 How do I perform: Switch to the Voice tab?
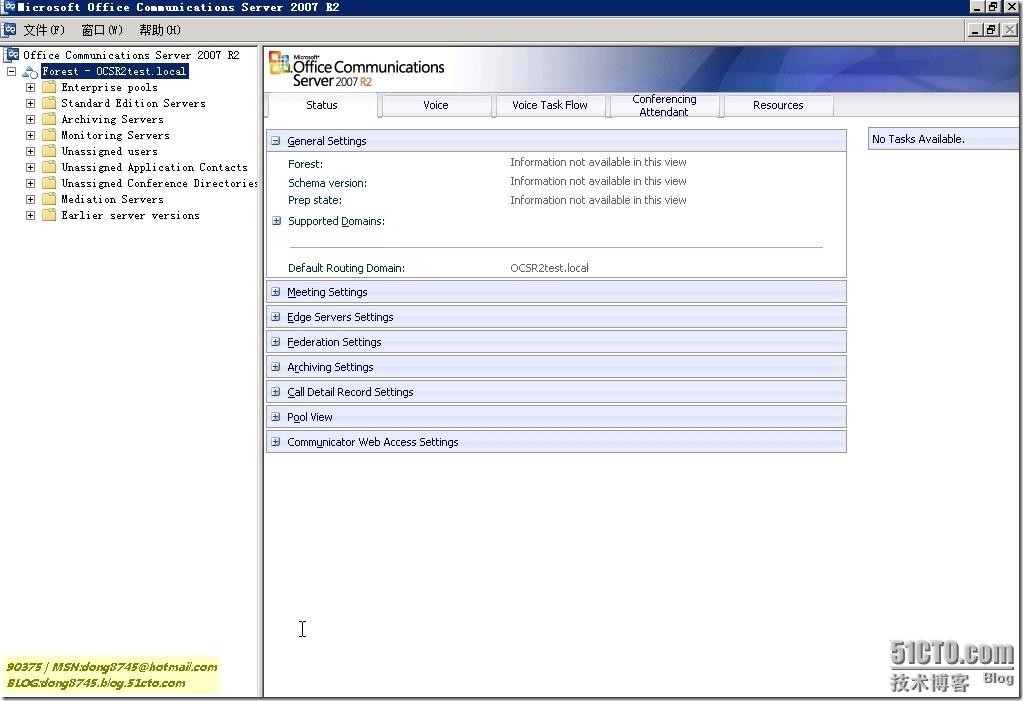tap(436, 105)
